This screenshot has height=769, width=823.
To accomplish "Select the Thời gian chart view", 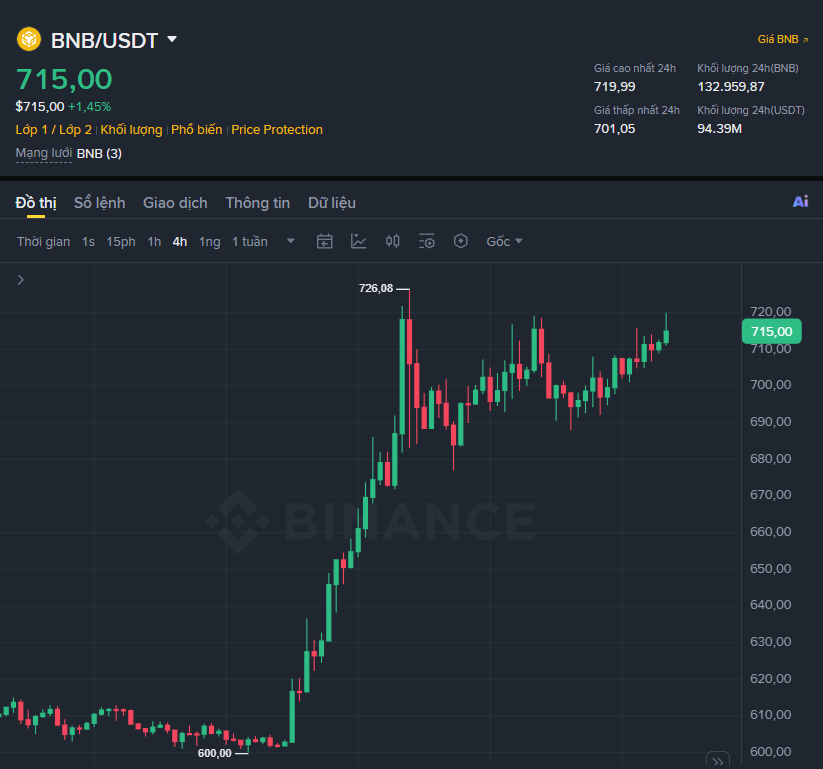I will coord(44,241).
